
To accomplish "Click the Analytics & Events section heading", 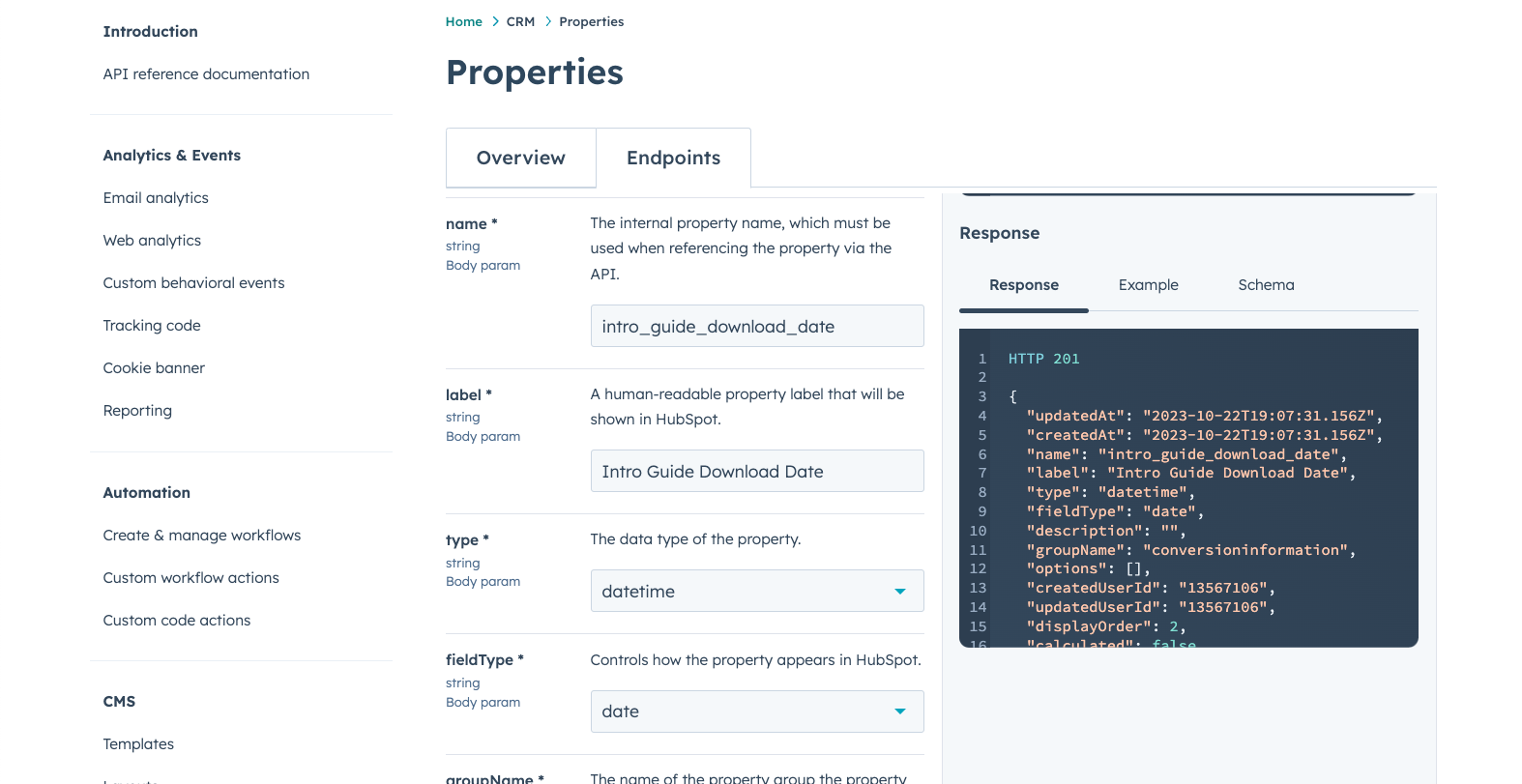I will click(172, 156).
